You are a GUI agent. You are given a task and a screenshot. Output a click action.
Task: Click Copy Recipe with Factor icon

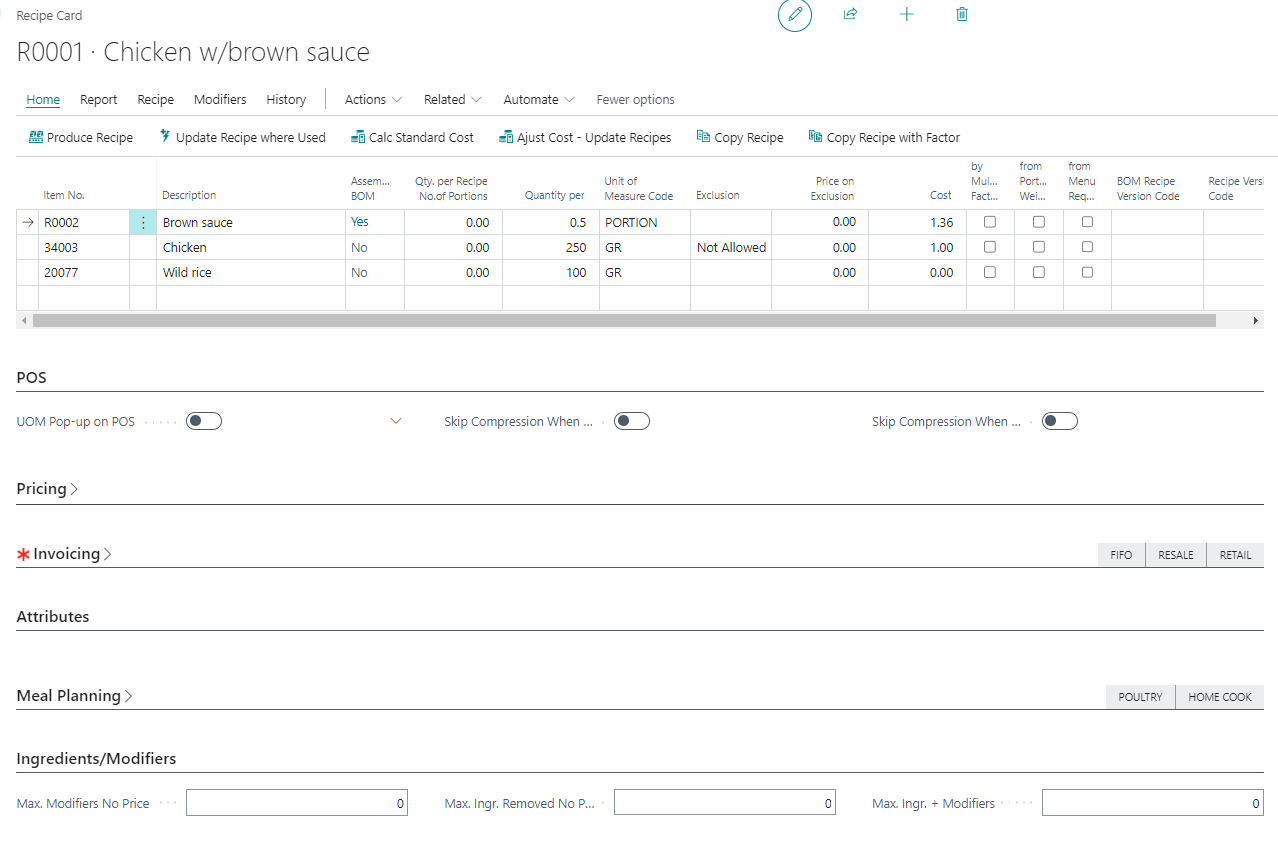815,137
